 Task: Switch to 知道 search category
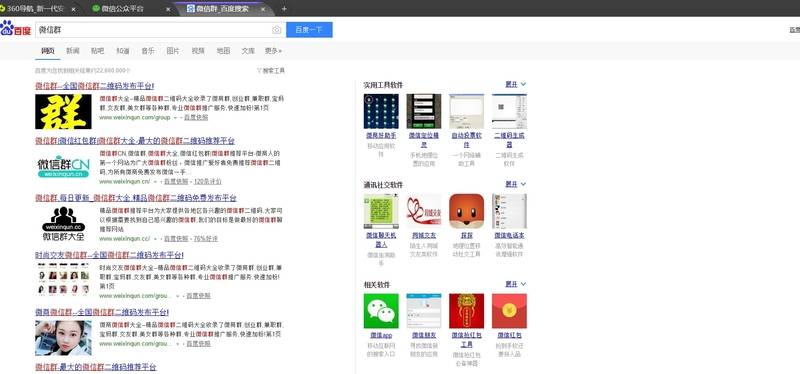click(122, 51)
